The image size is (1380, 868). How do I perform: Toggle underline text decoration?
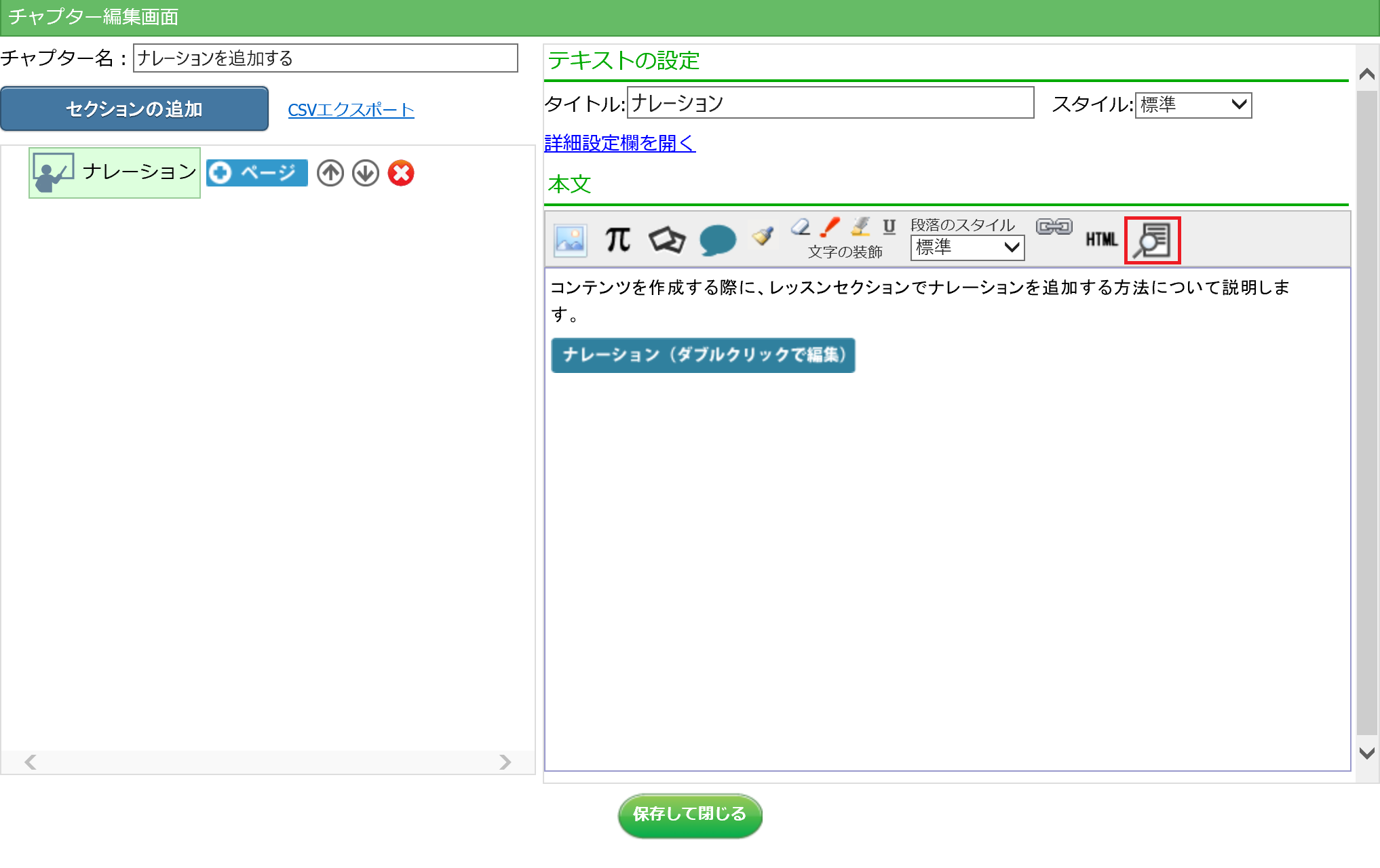coord(889,227)
